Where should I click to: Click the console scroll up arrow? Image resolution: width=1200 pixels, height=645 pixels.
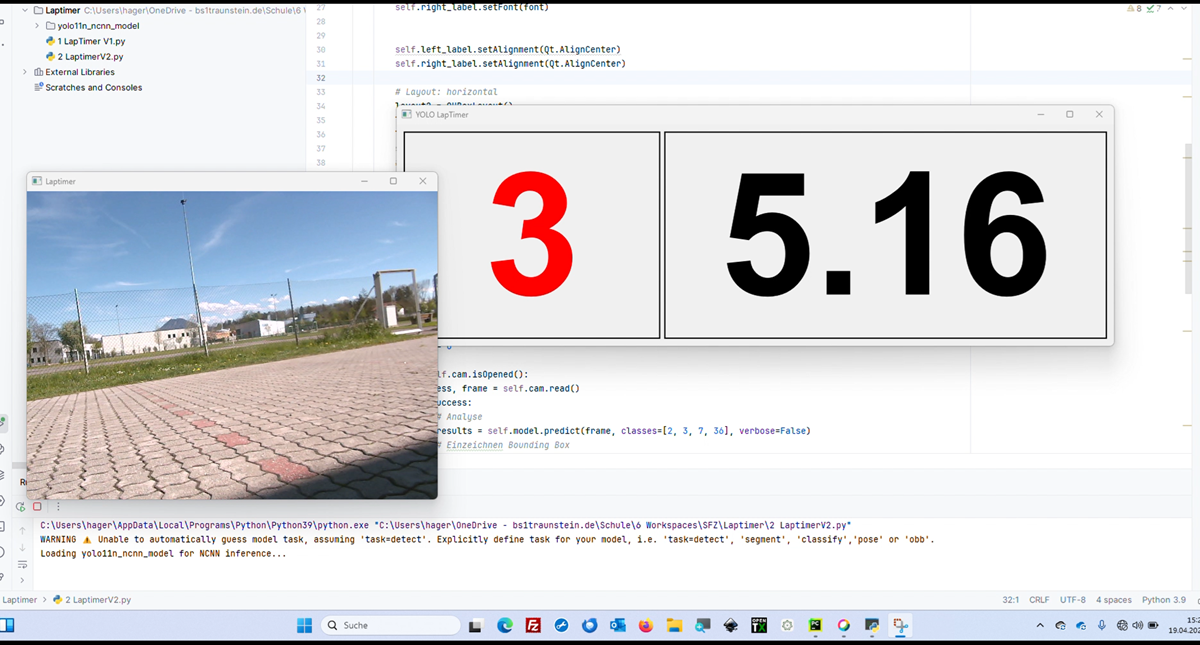[x=21, y=530]
